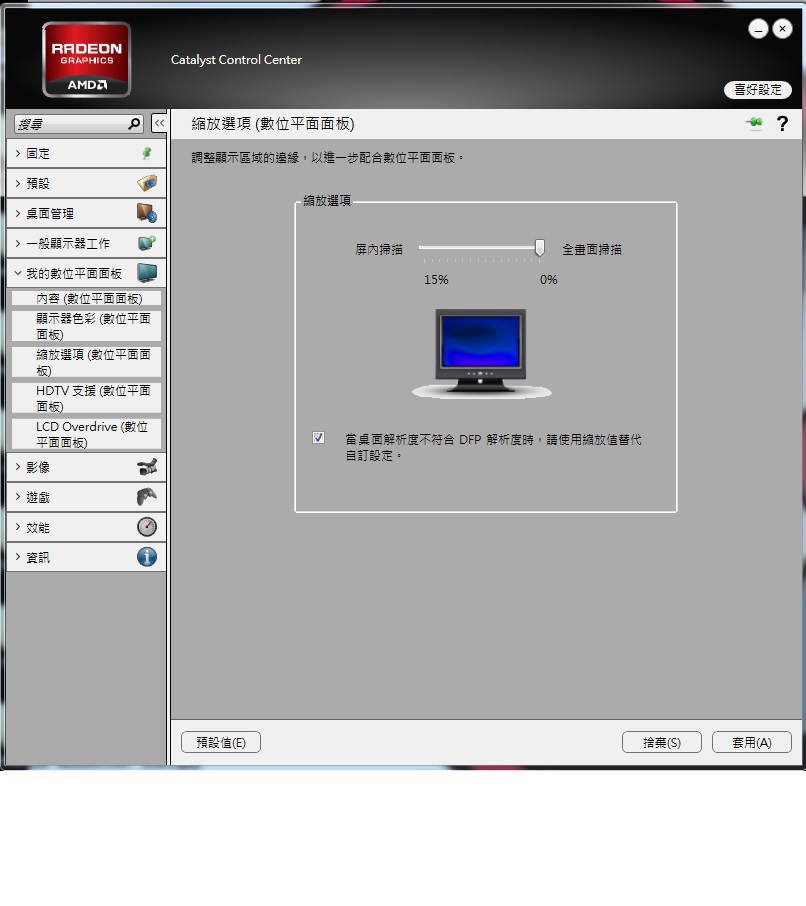Click the 全畫面掃描 label
This screenshot has height=906, width=806.
(x=592, y=249)
